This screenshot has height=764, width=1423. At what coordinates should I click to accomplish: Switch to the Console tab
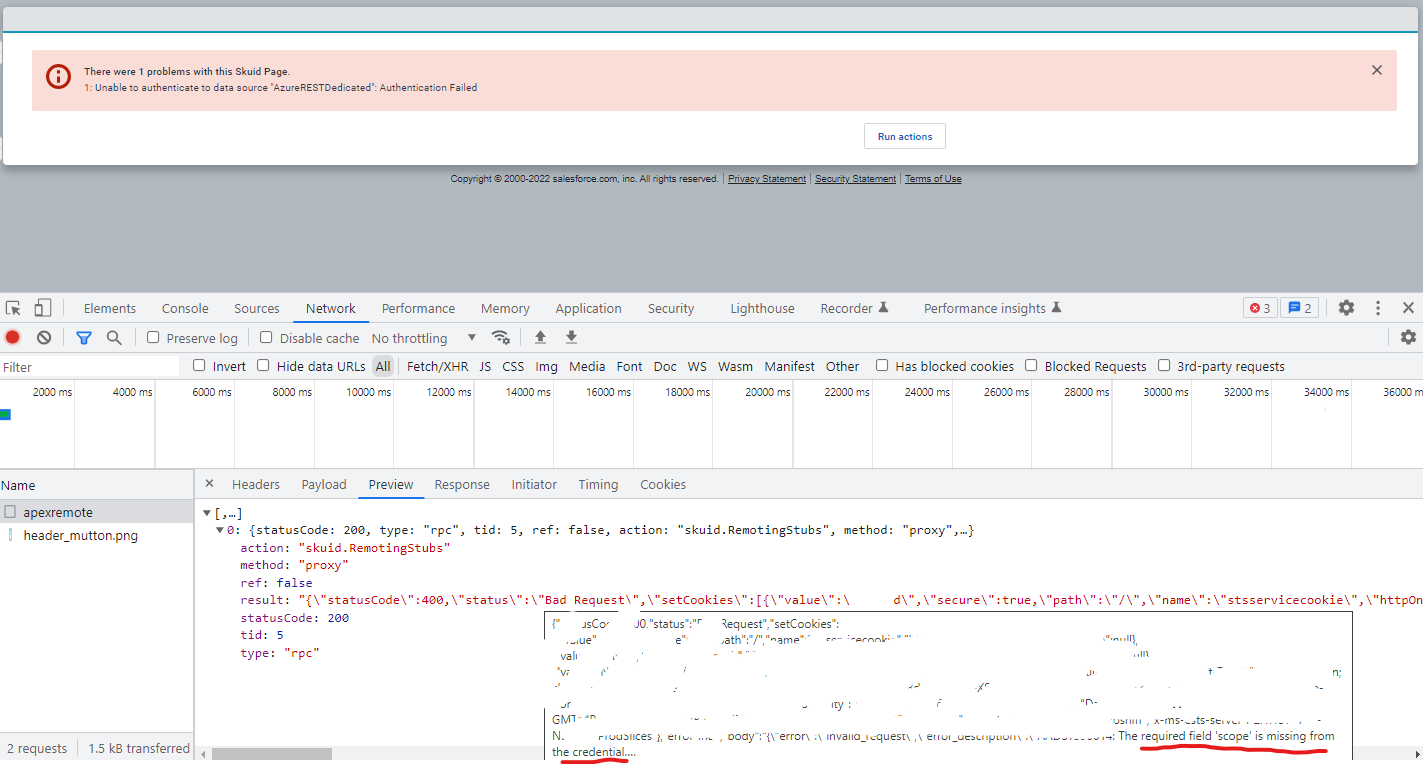click(x=185, y=308)
